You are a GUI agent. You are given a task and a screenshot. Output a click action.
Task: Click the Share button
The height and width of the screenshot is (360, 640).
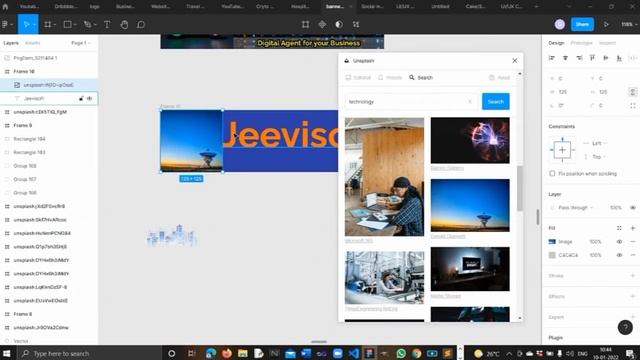582,24
